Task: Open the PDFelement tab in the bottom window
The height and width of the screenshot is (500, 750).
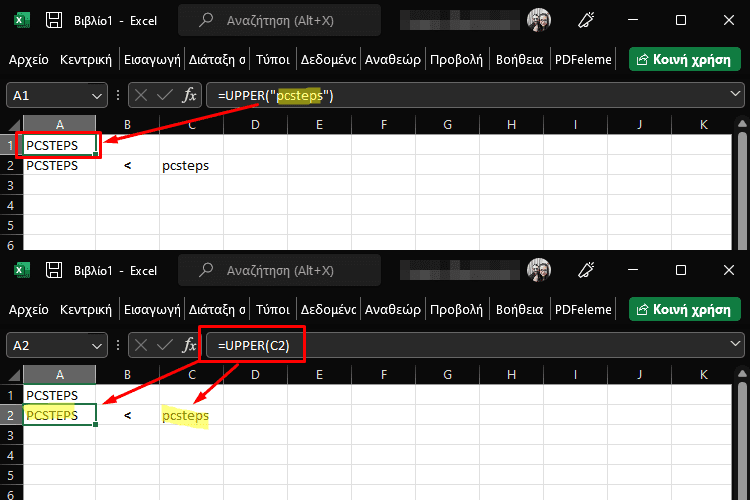Action: [583, 310]
